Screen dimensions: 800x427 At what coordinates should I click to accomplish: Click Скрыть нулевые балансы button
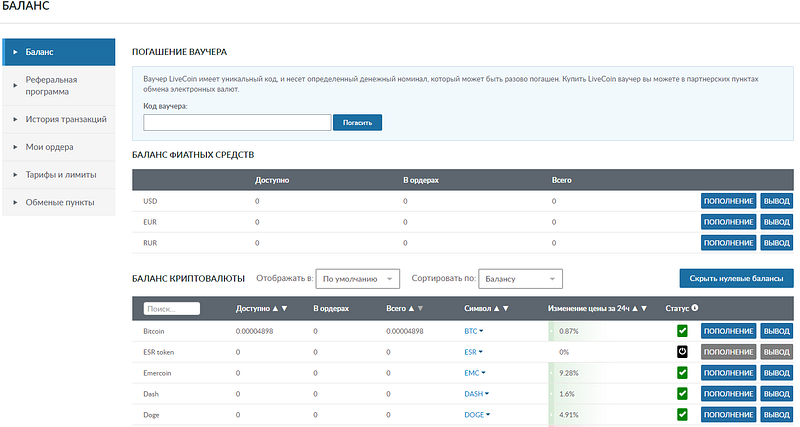pos(736,279)
